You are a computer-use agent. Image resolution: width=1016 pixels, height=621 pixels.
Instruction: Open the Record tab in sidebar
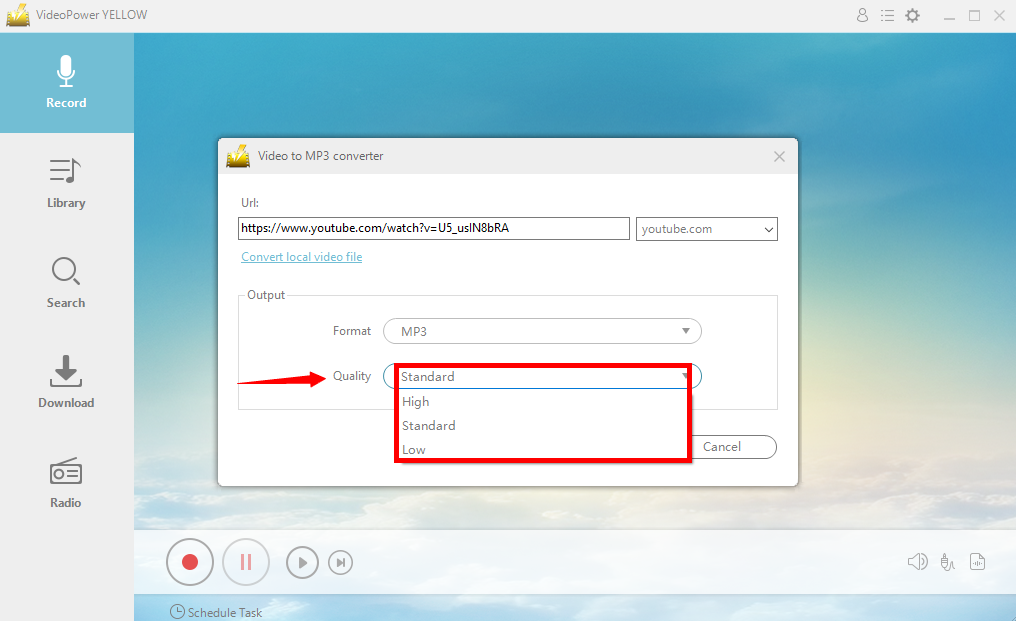click(x=66, y=83)
